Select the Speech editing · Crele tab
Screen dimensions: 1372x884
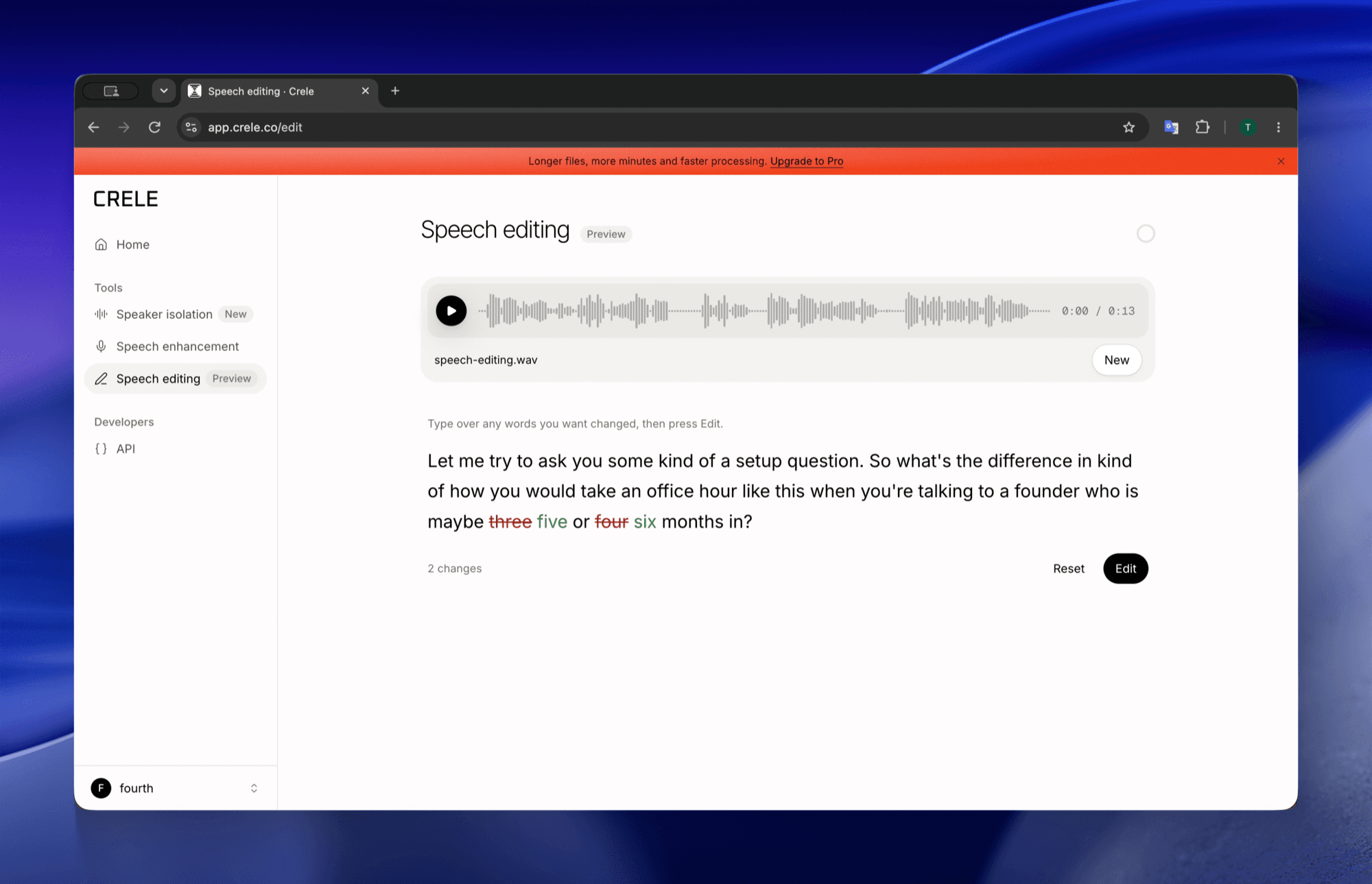point(279,91)
